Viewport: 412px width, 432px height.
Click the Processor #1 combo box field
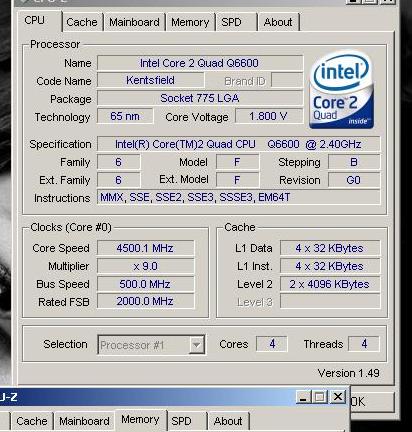pyautogui.click(x=151, y=345)
